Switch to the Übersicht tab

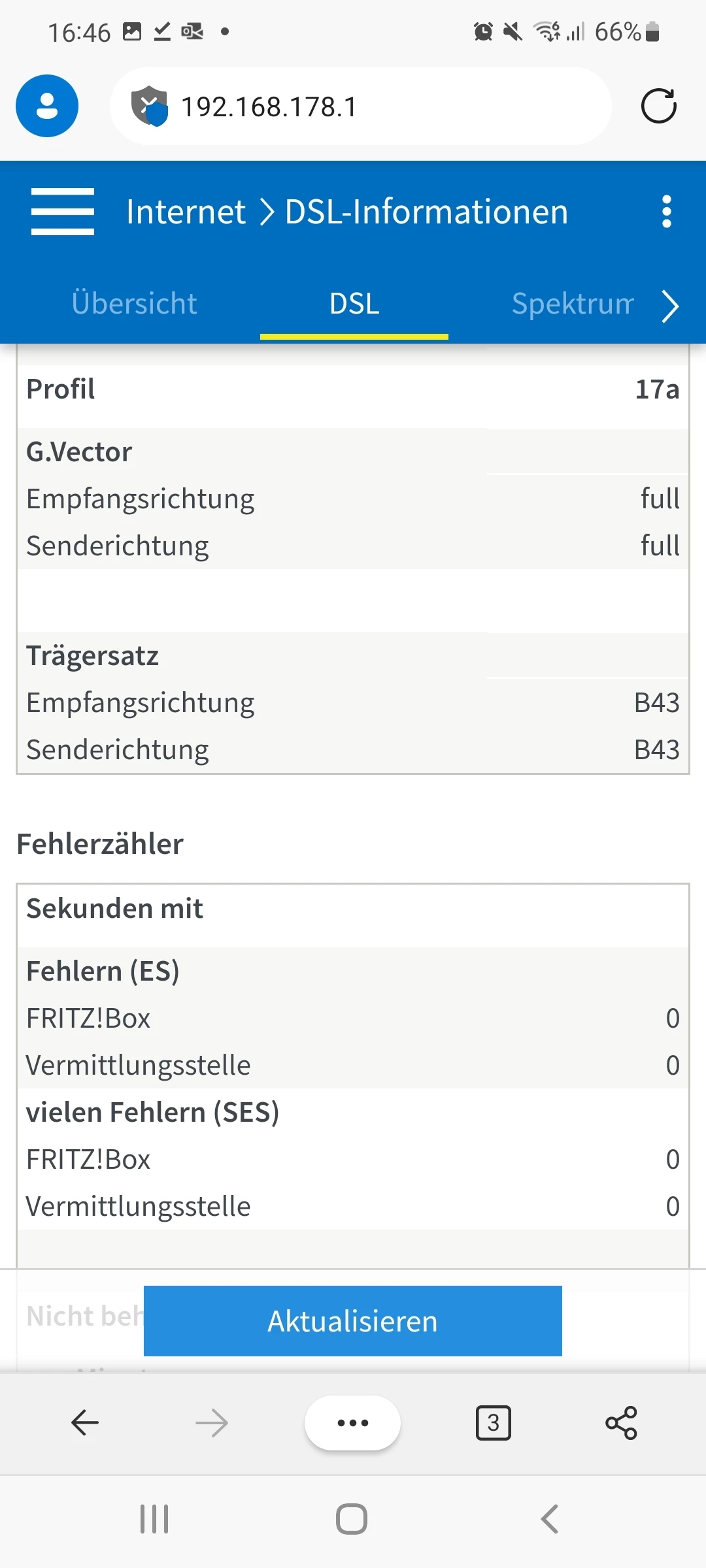point(134,304)
